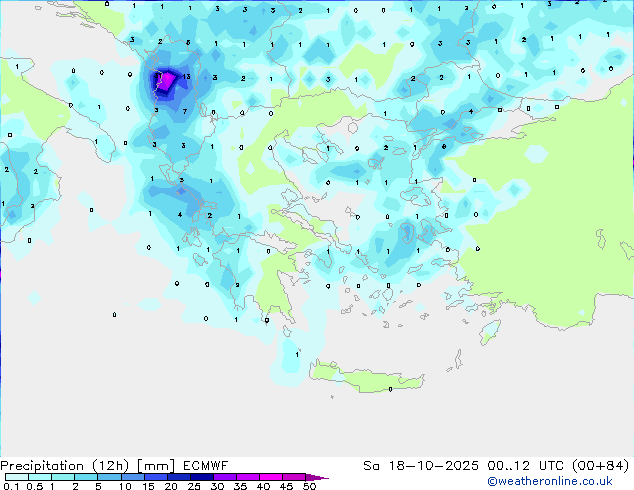Click the 20–25 mm dark blue swatch
This screenshot has width=634, height=490.
point(178,477)
